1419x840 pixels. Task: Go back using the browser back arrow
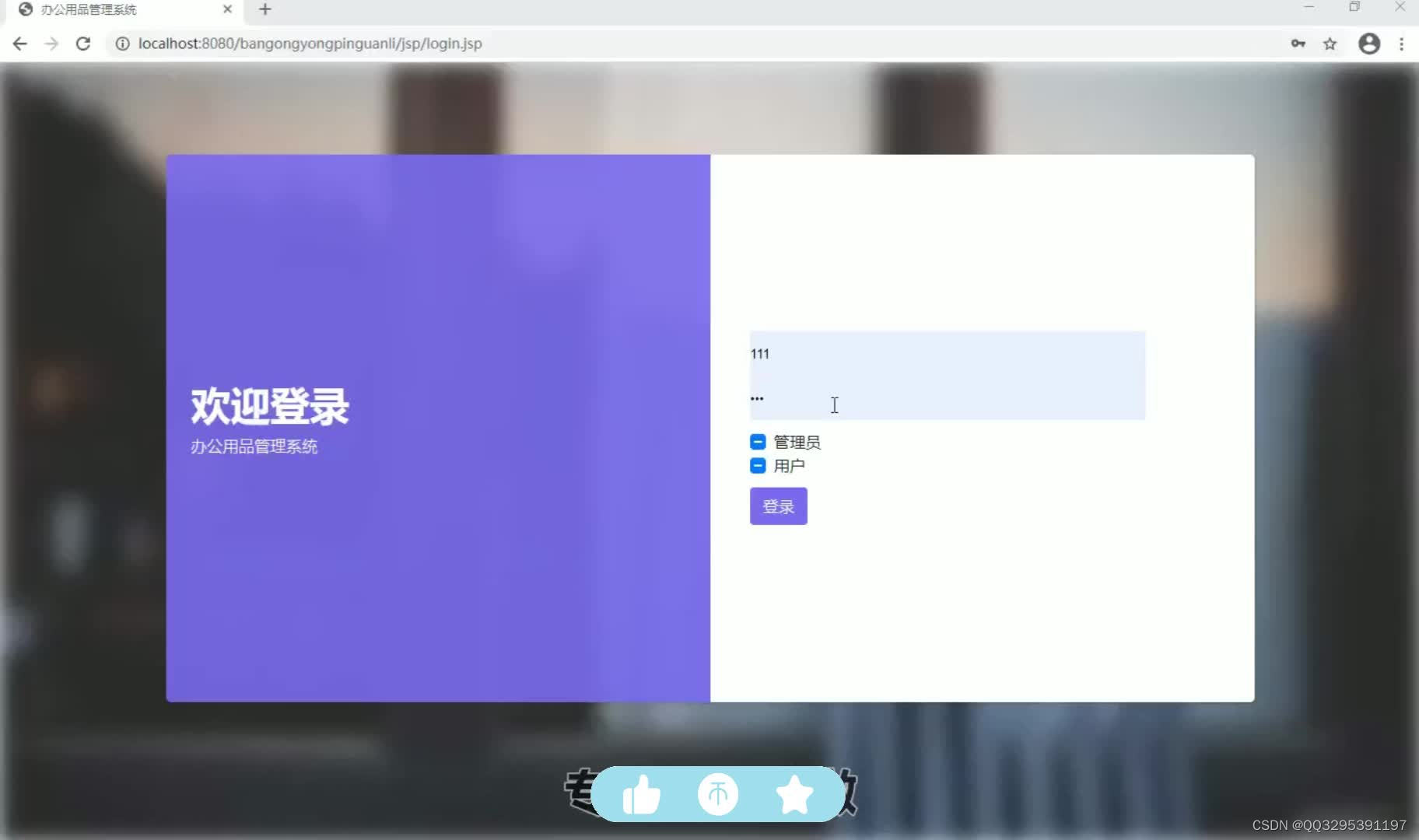(20, 44)
